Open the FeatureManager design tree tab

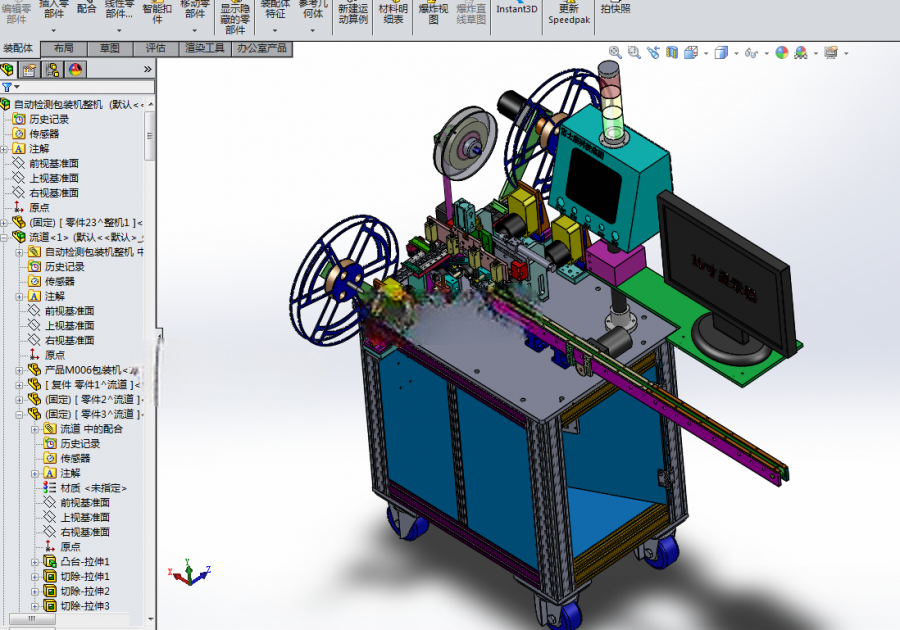[x=7, y=70]
